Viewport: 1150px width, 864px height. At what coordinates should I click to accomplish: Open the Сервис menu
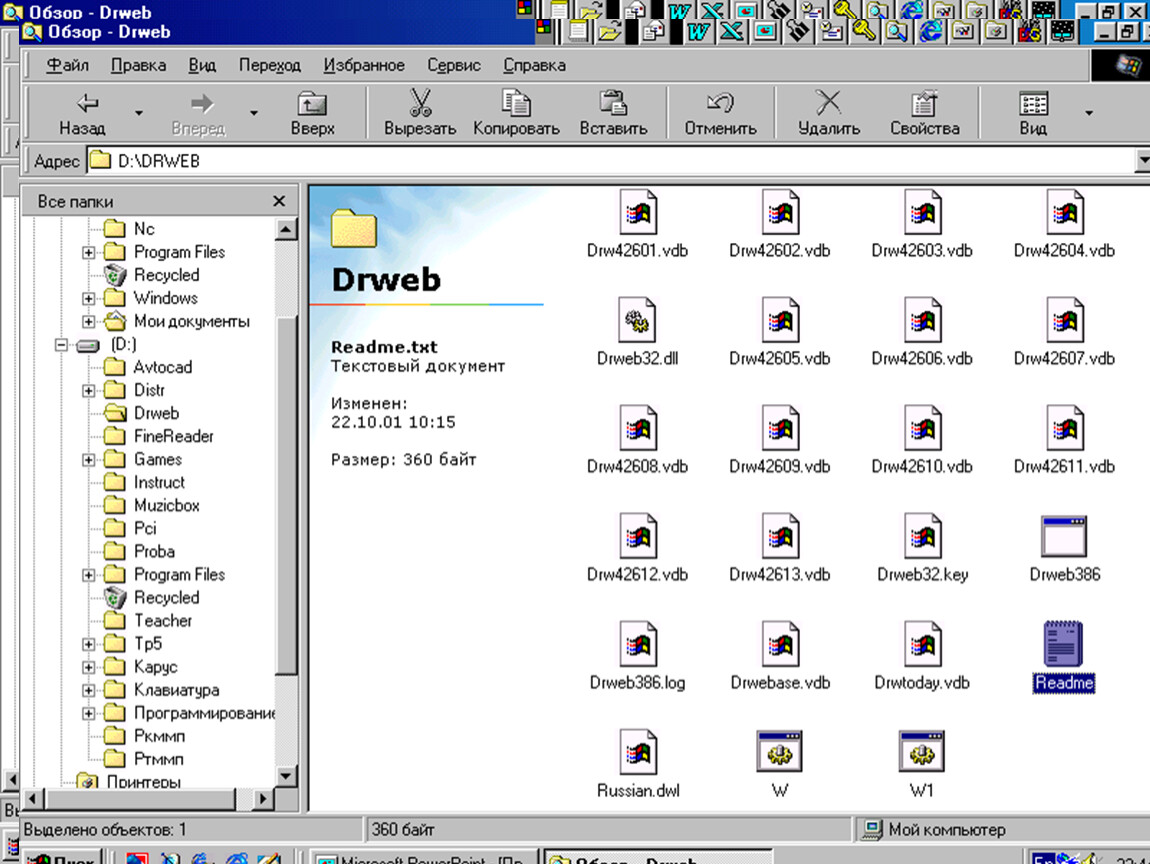(454, 65)
